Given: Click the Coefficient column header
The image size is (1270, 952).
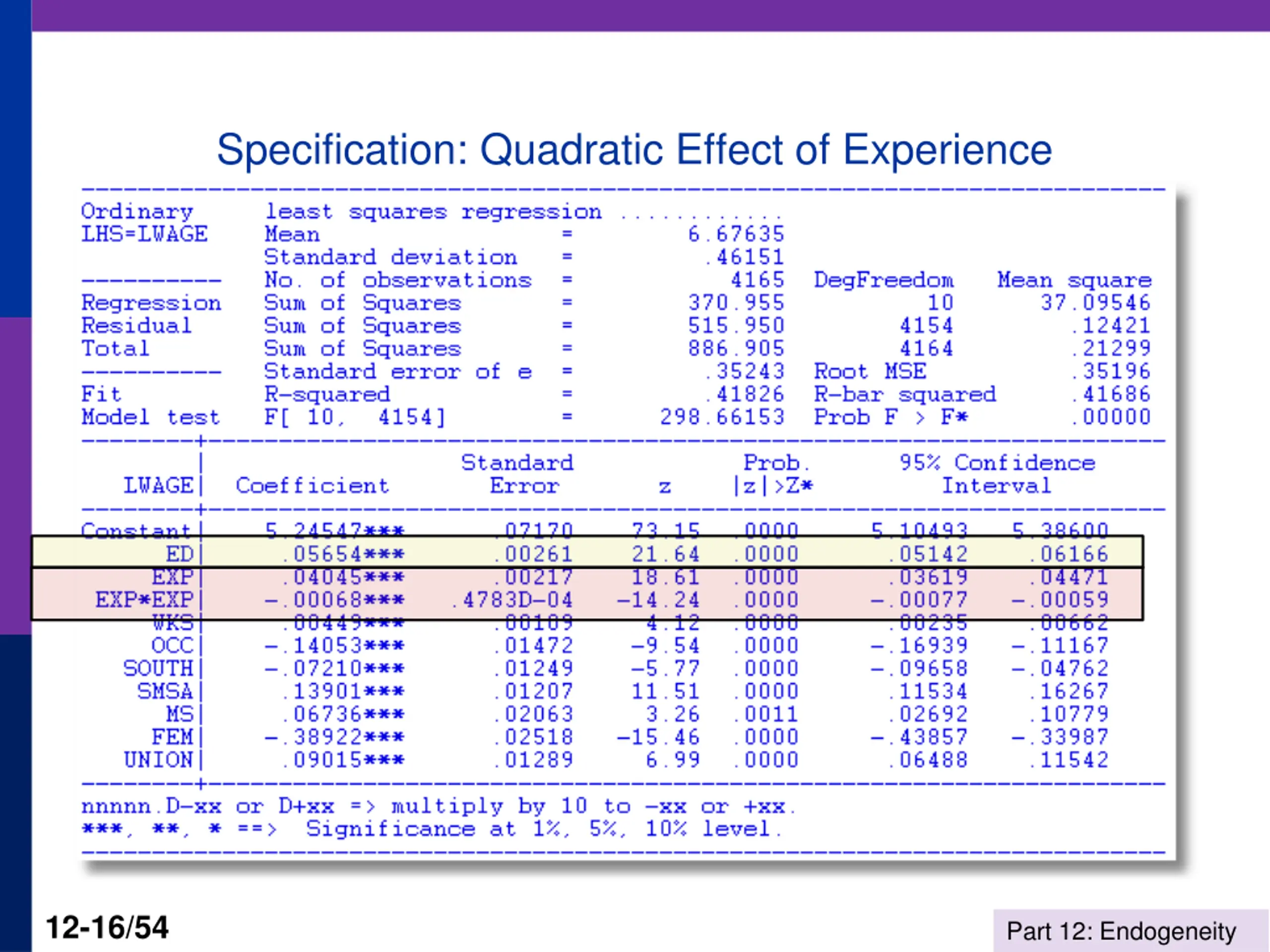Looking at the screenshot, I should pyautogui.click(x=313, y=486).
